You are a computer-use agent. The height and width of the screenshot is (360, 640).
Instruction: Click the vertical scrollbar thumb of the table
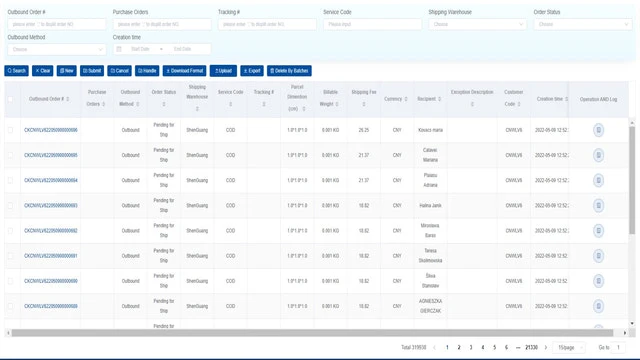pos(632,180)
